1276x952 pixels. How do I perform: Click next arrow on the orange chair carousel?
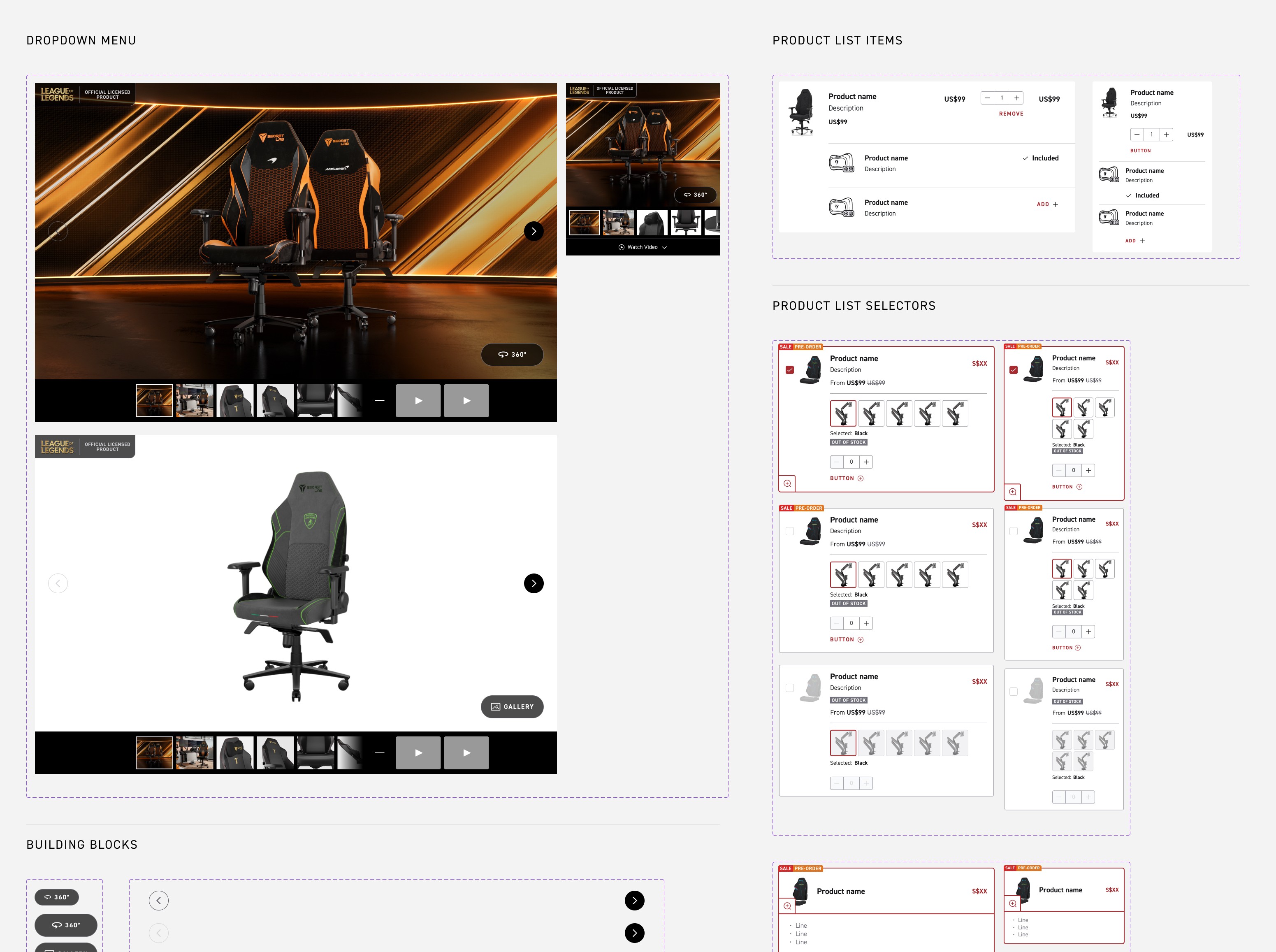[x=534, y=231]
